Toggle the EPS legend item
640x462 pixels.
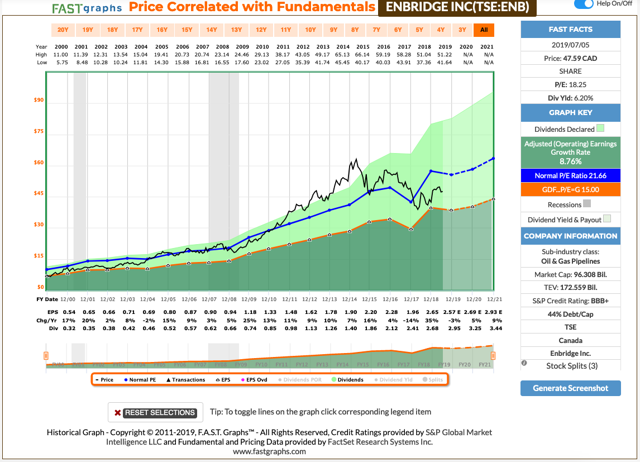(223, 380)
